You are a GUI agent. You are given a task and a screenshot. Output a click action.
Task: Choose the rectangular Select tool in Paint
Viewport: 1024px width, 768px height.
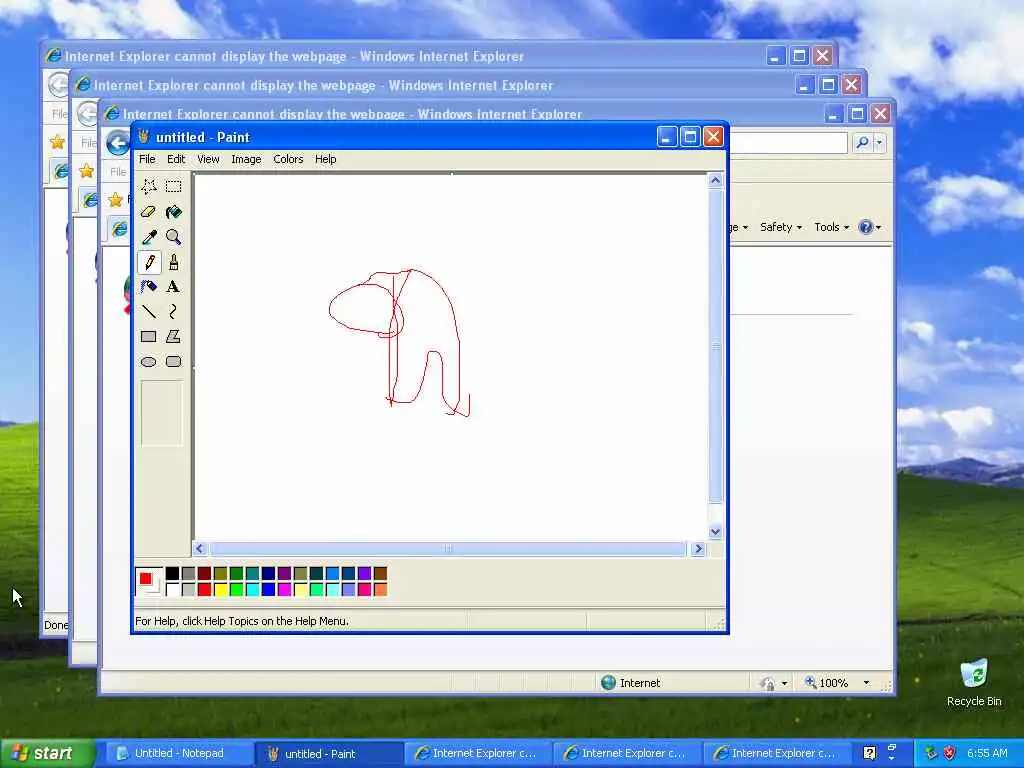[x=174, y=187]
